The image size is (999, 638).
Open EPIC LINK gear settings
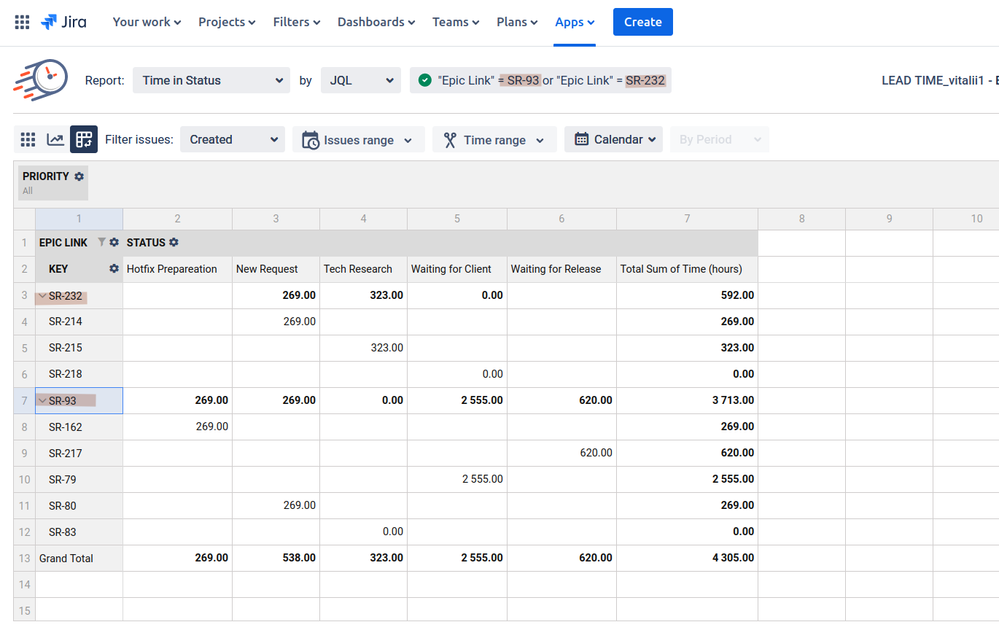click(114, 242)
